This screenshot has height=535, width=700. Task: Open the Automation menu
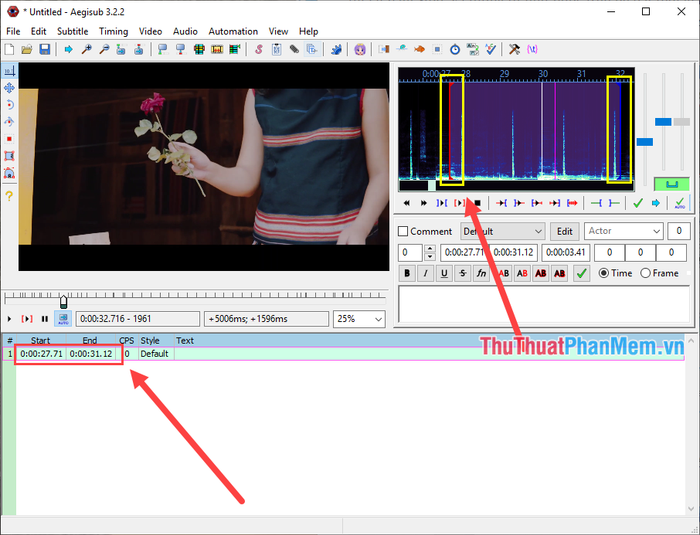tap(233, 31)
